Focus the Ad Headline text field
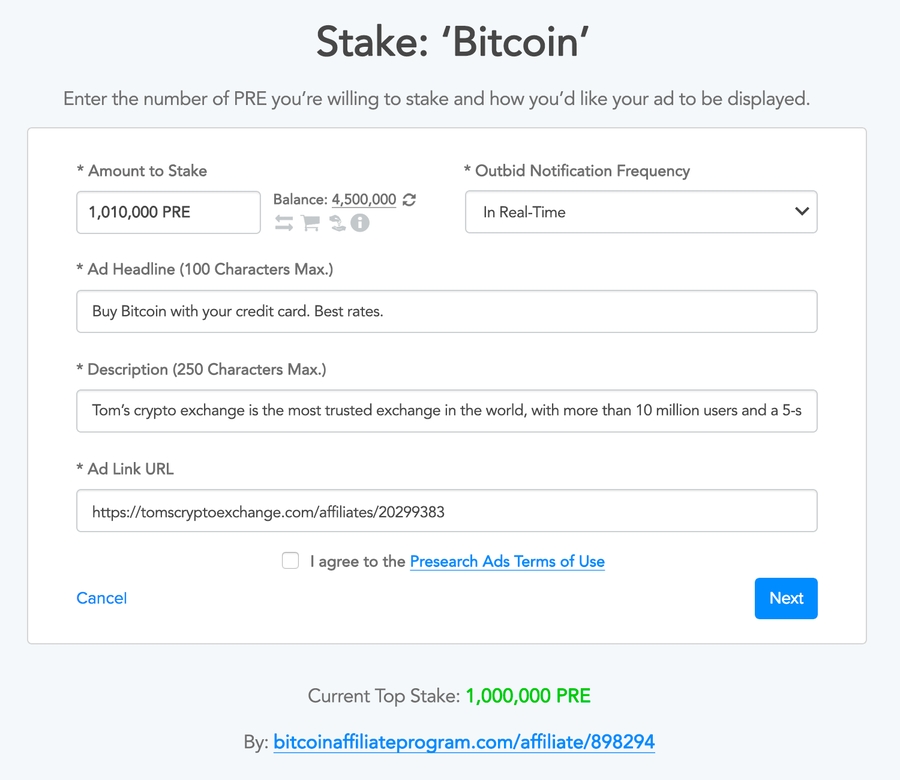Image resolution: width=900 pixels, height=780 pixels. pyautogui.click(x=446, y=311)
